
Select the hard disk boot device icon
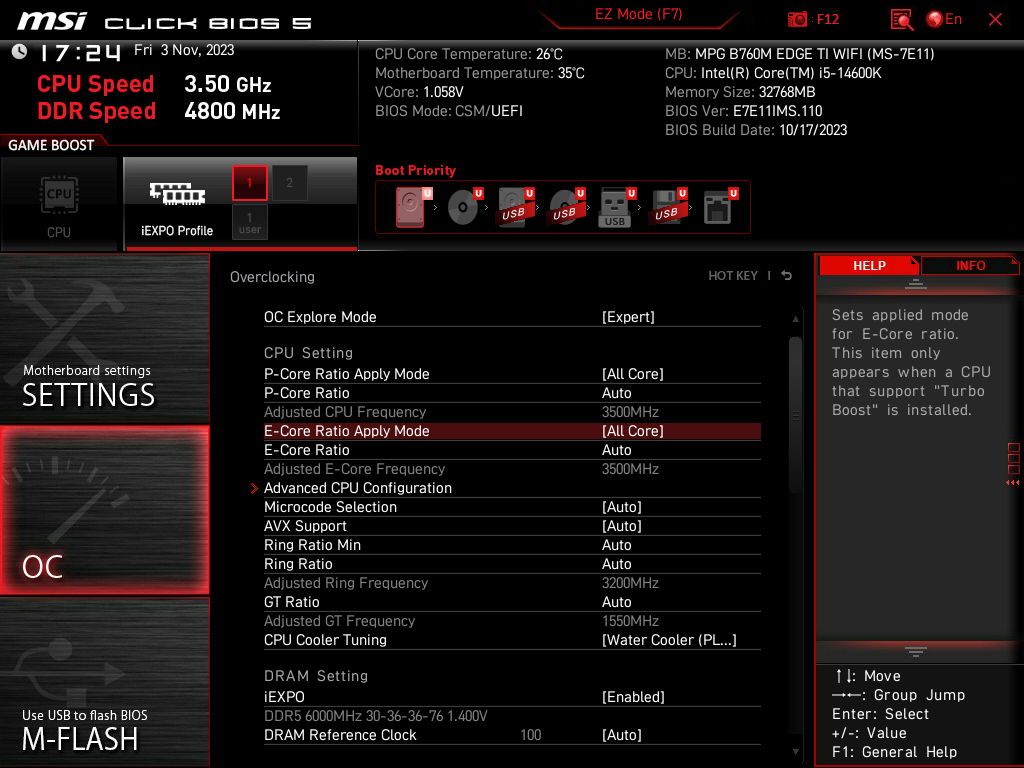[x=411, y=206]
